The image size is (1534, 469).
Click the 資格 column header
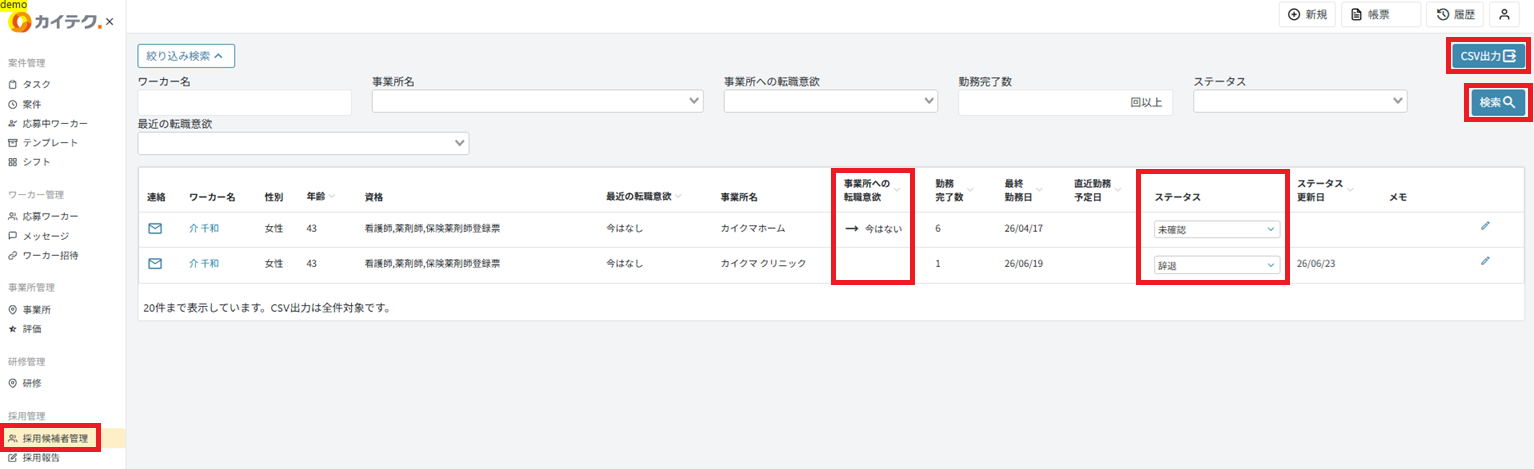click(x=374, y=197)
